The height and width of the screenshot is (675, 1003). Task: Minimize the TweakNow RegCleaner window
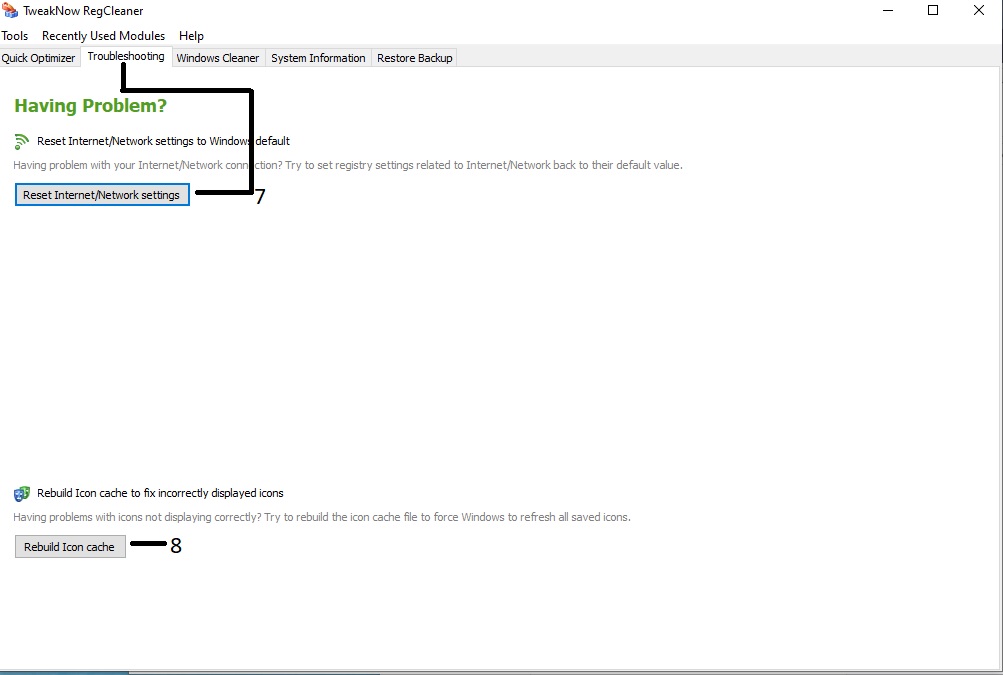(888, 10)
